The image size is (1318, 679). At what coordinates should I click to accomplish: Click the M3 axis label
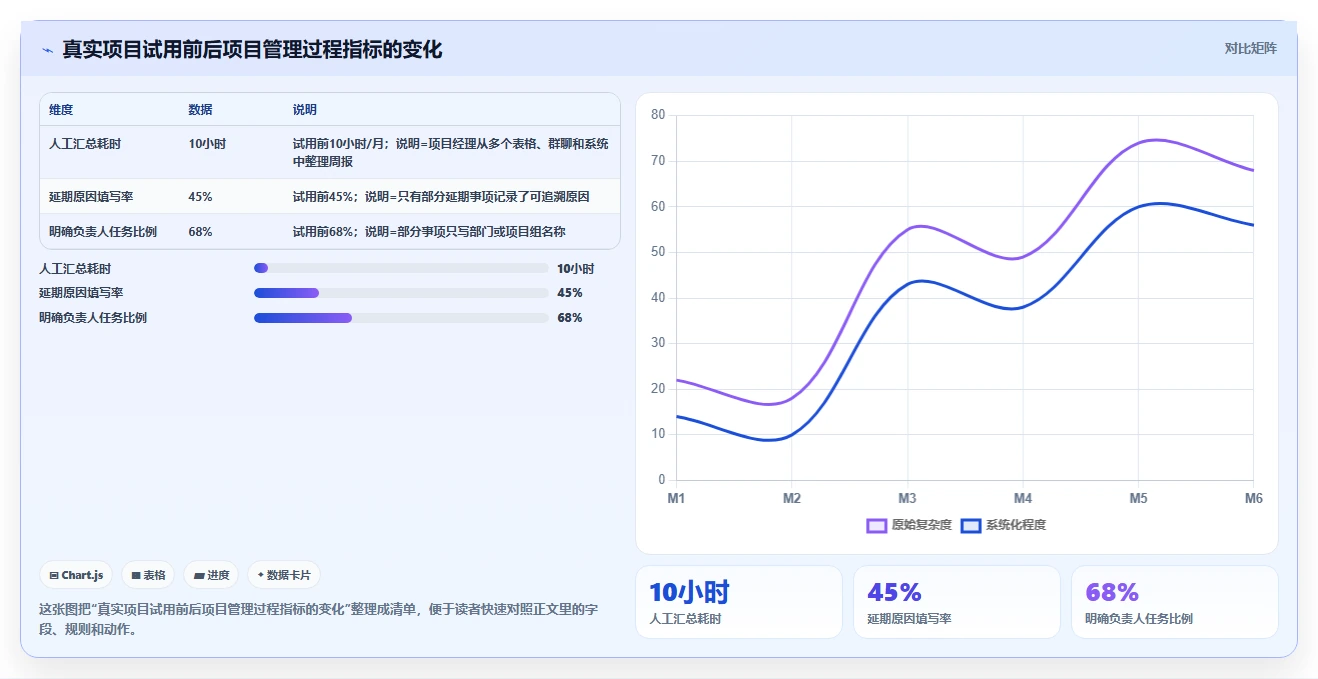coord(907,498)
